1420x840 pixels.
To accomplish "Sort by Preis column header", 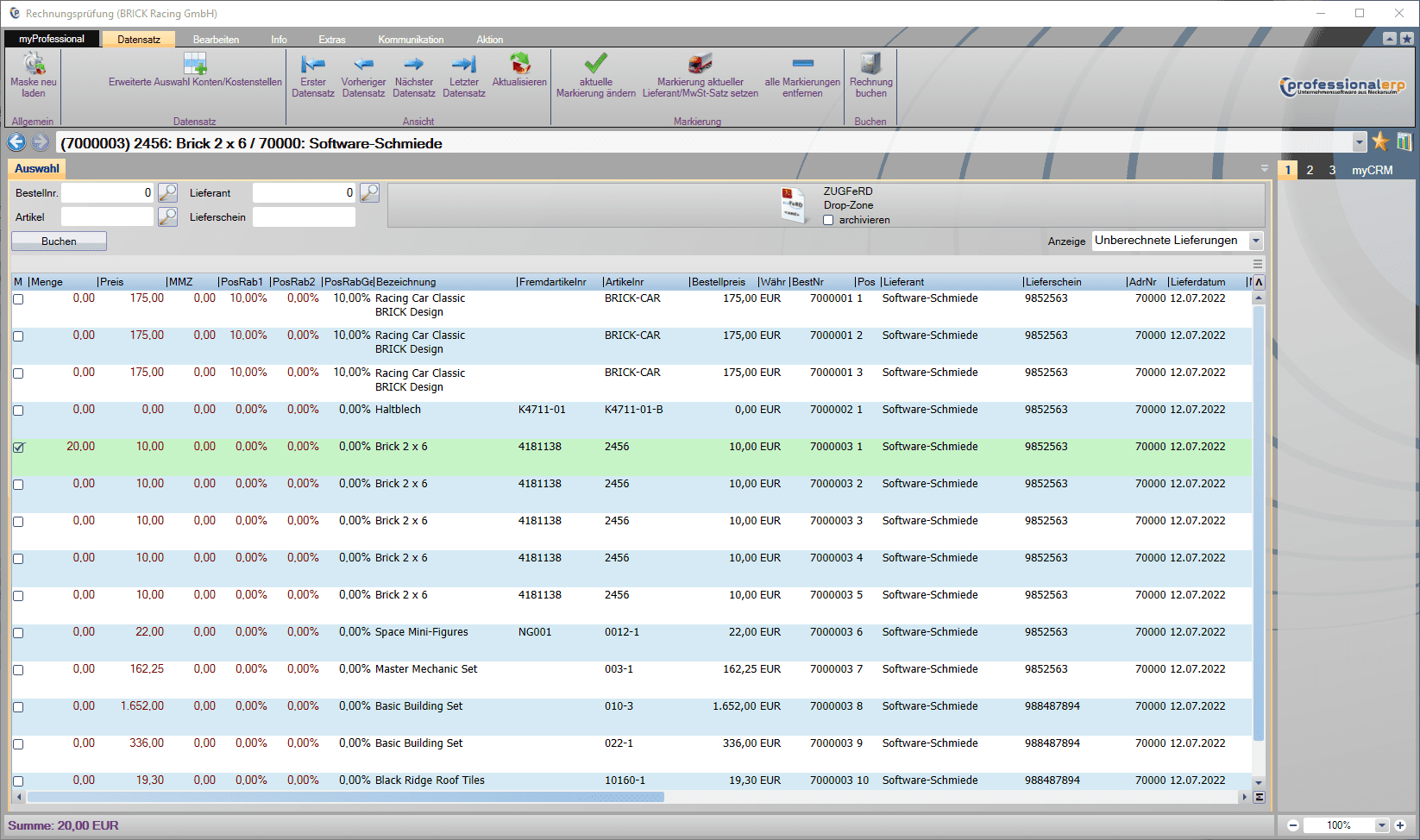I will pyautogui.click(x=131, y=282).
